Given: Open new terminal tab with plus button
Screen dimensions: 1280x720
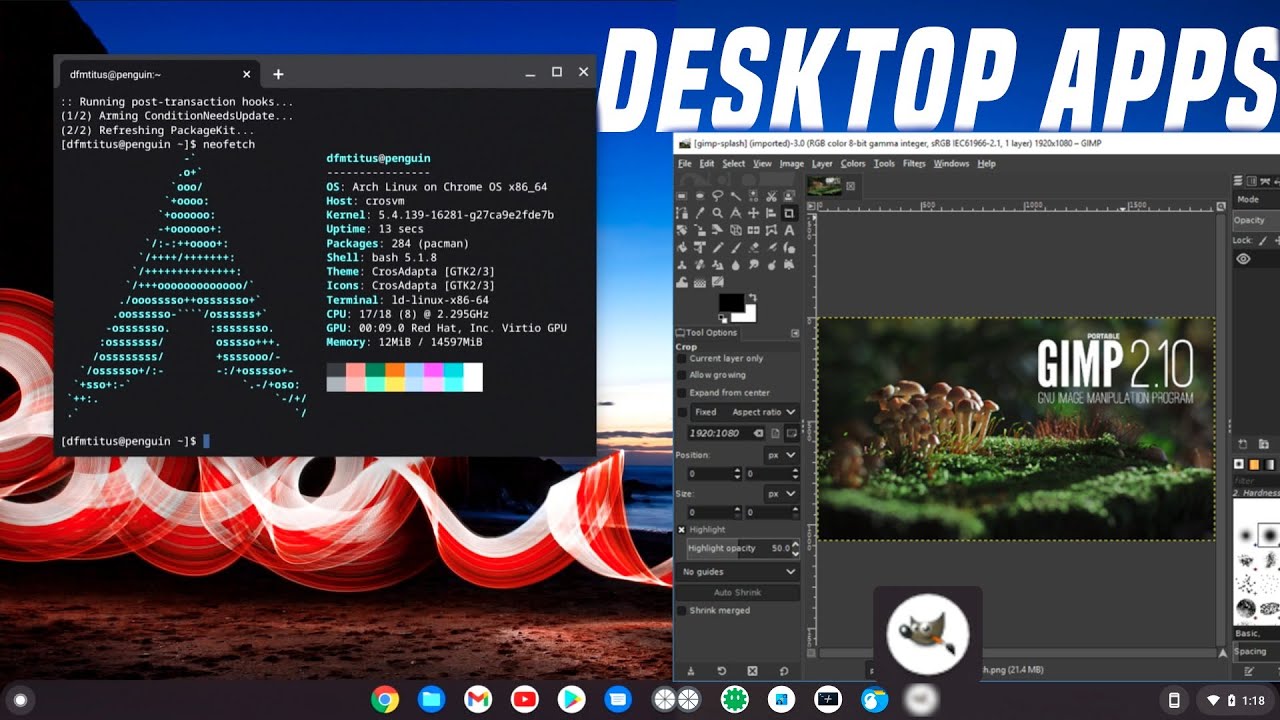Looking at the screenshot, I should [278, 74].
